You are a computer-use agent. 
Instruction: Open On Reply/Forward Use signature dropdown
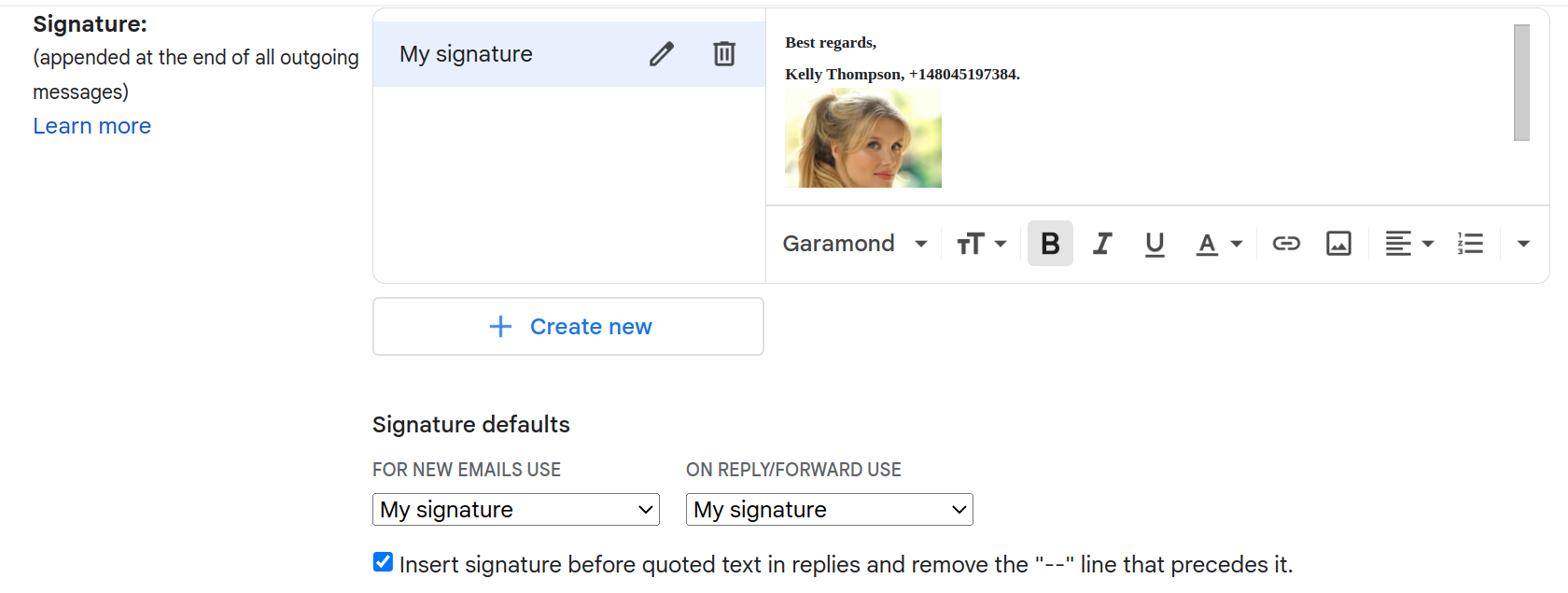point(830,510)
